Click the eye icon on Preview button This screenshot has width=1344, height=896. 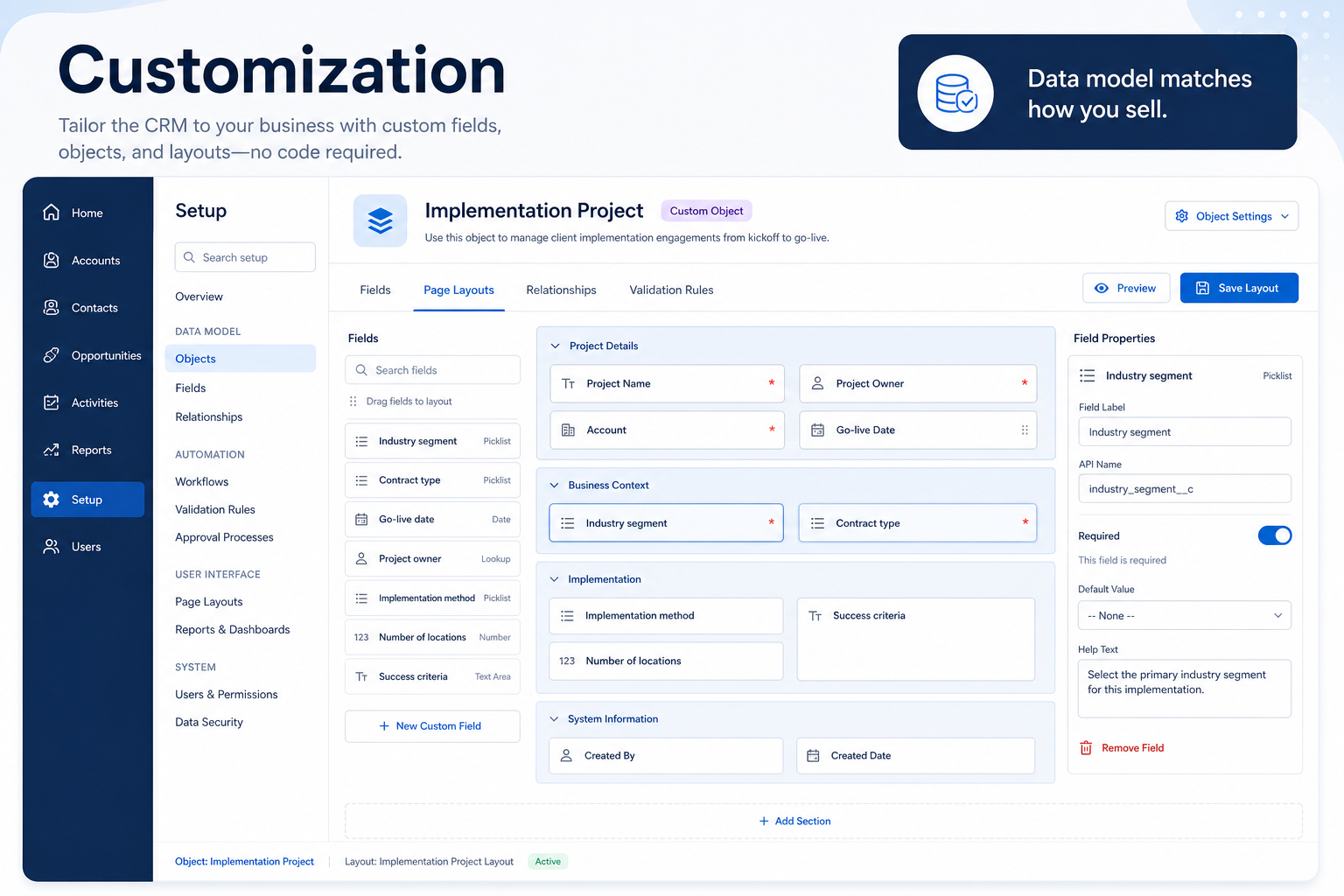point(1102,288)
